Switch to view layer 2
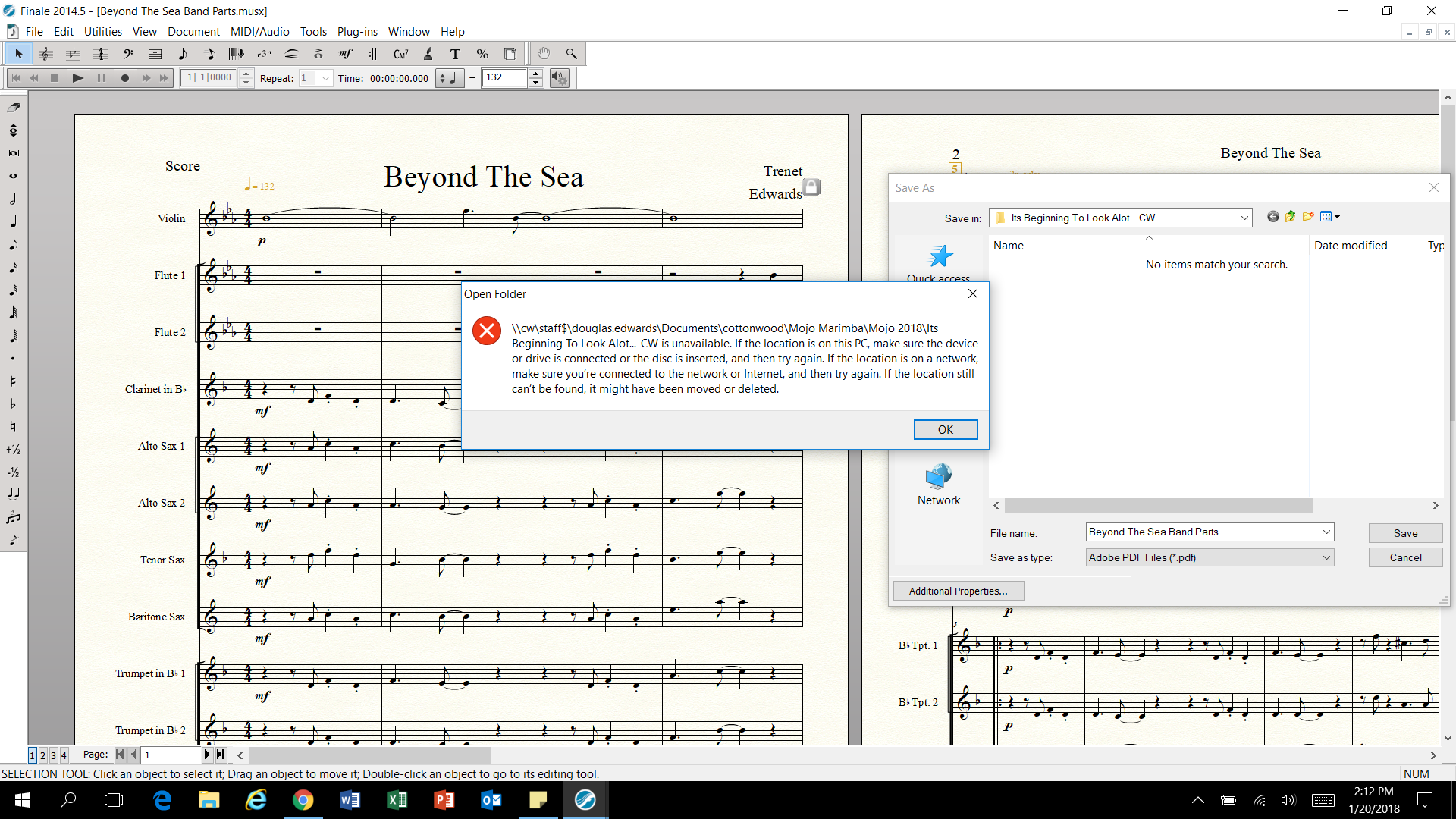Viewport: 1456px width, 819px height. pos(42,755)
